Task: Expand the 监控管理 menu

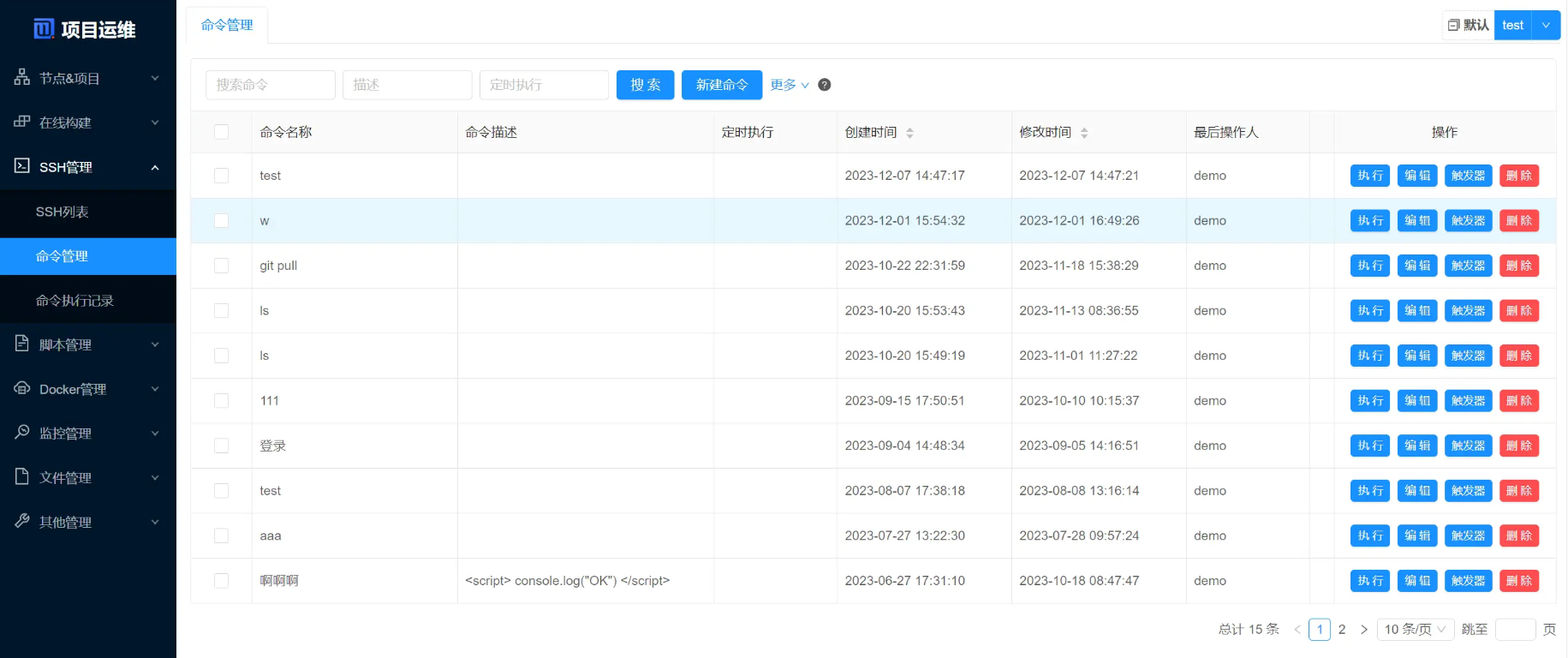Action: tap(155, 434)
